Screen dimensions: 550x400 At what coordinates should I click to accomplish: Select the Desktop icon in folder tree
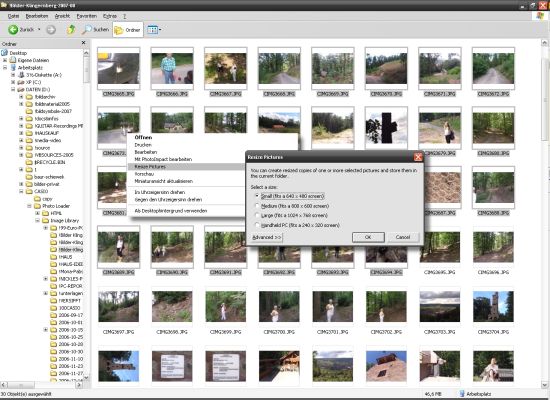(x=4, y=53)
